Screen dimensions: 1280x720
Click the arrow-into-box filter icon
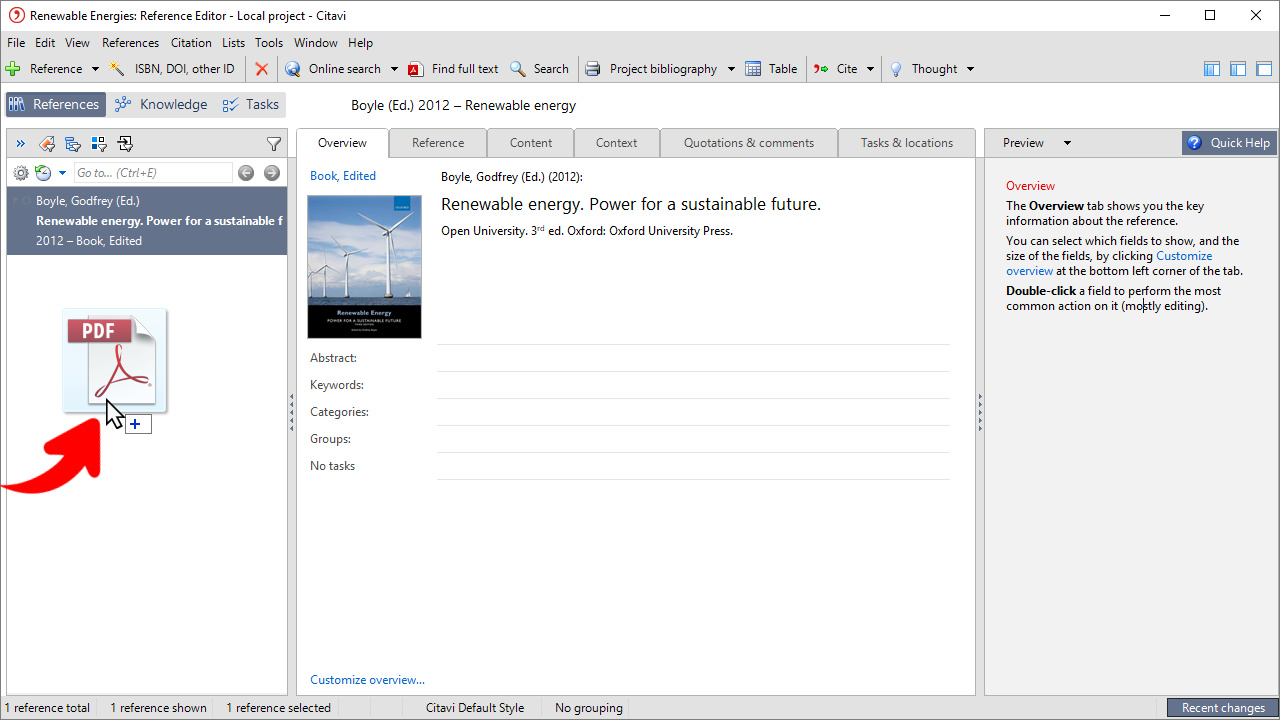[125, 144]
